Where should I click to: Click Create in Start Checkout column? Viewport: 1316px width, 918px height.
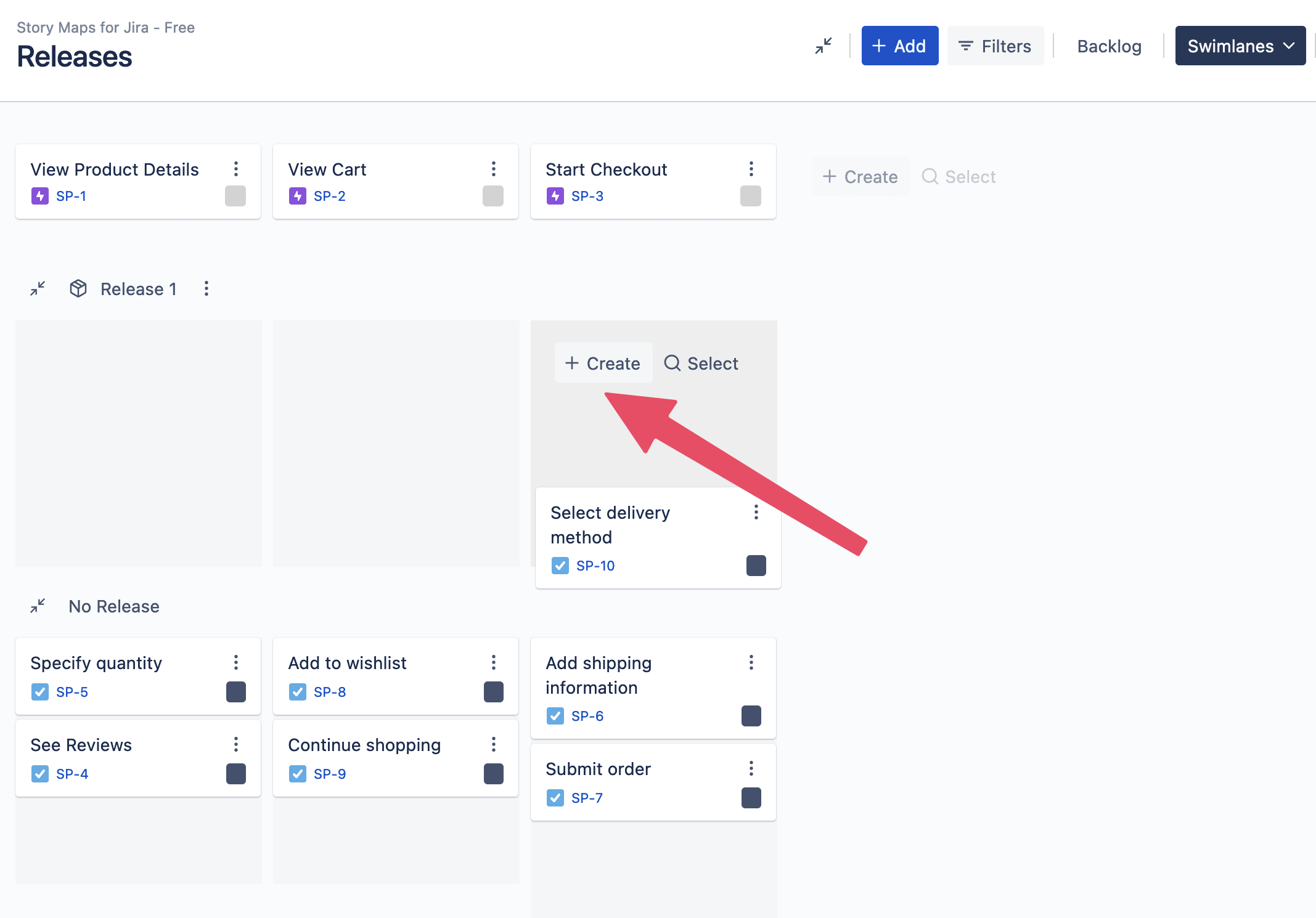(601, 363)
